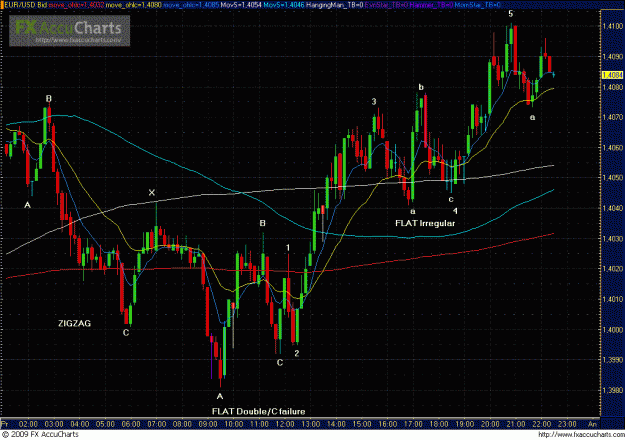This screenshot has width=625, height=440.
Task: Click the EUR/USD Bid chart title
Action: [x=25, y=5]
